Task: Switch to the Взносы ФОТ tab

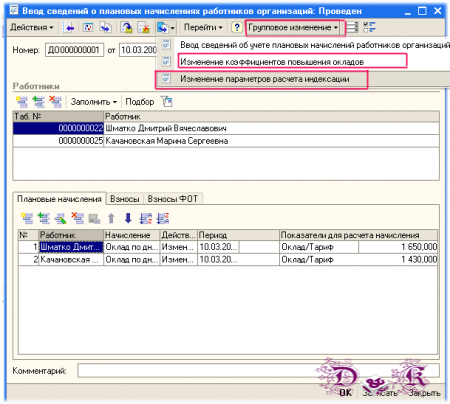Action: coord(172,199)
